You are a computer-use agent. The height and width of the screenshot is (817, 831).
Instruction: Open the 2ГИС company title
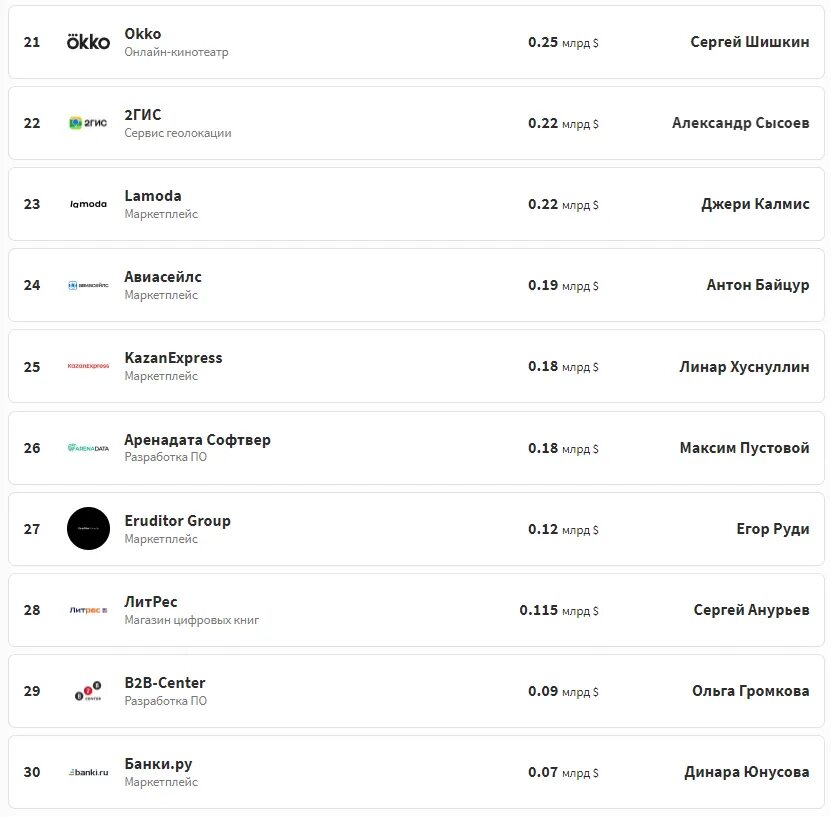click(143, 115)
